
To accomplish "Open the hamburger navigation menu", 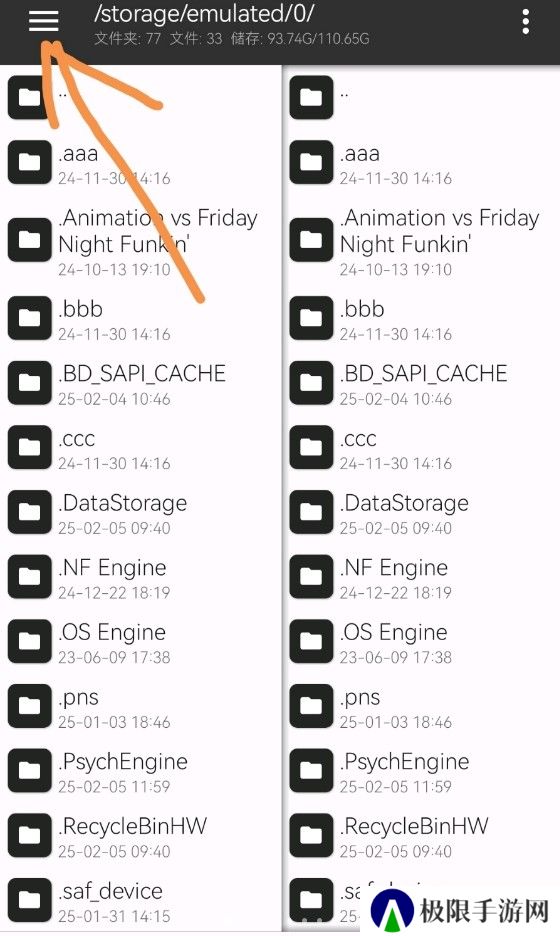I will coord(44,21).
